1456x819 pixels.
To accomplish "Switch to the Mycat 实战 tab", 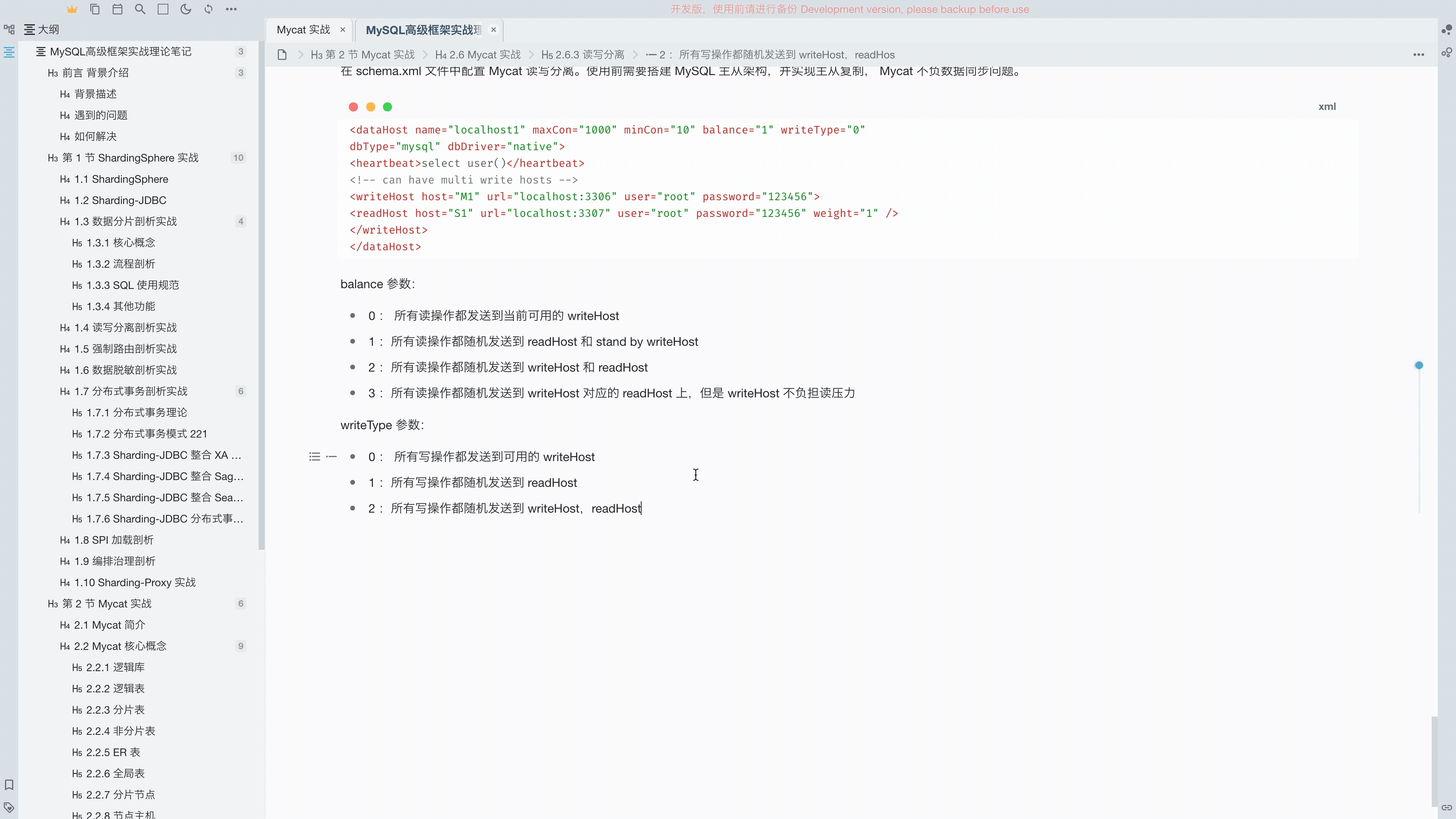I will 303,30.
